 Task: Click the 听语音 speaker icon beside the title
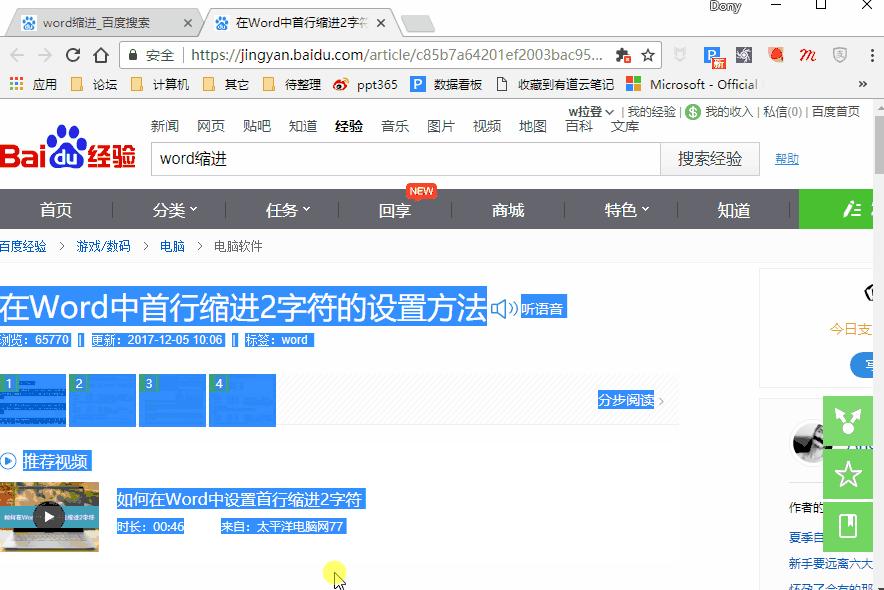point(505,307)
